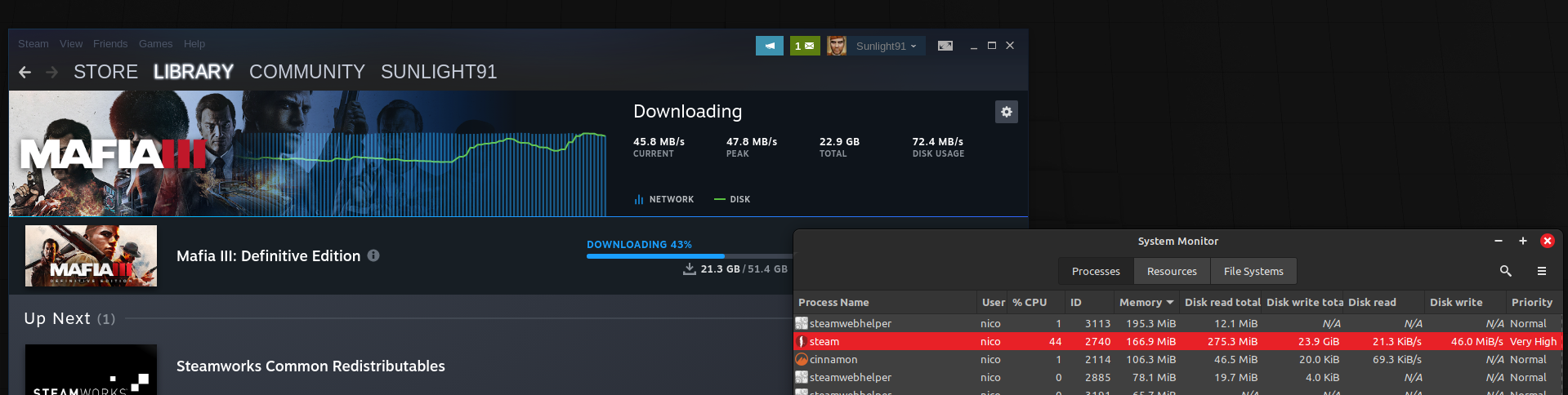Open Steam announcements megaphone icon
The width and height of the screenshot is (1568, 395).
770,46
